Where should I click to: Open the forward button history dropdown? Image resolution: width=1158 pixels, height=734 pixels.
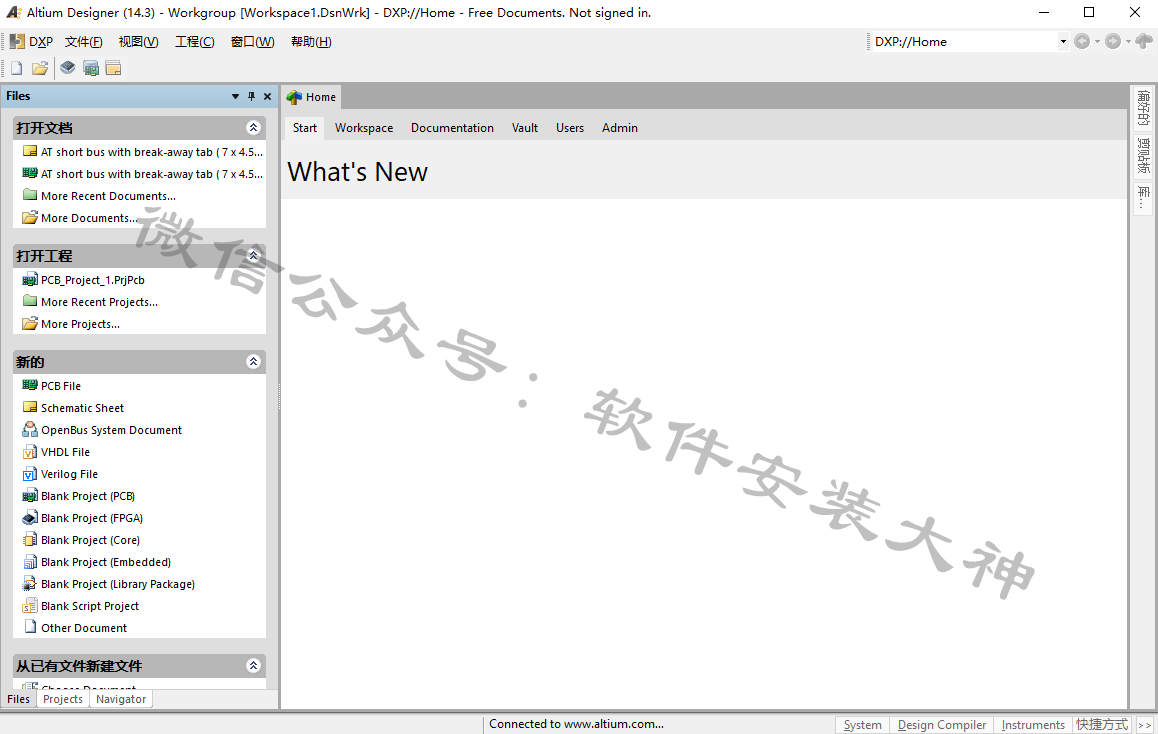pyautogui.click(x=1128, y=41)
